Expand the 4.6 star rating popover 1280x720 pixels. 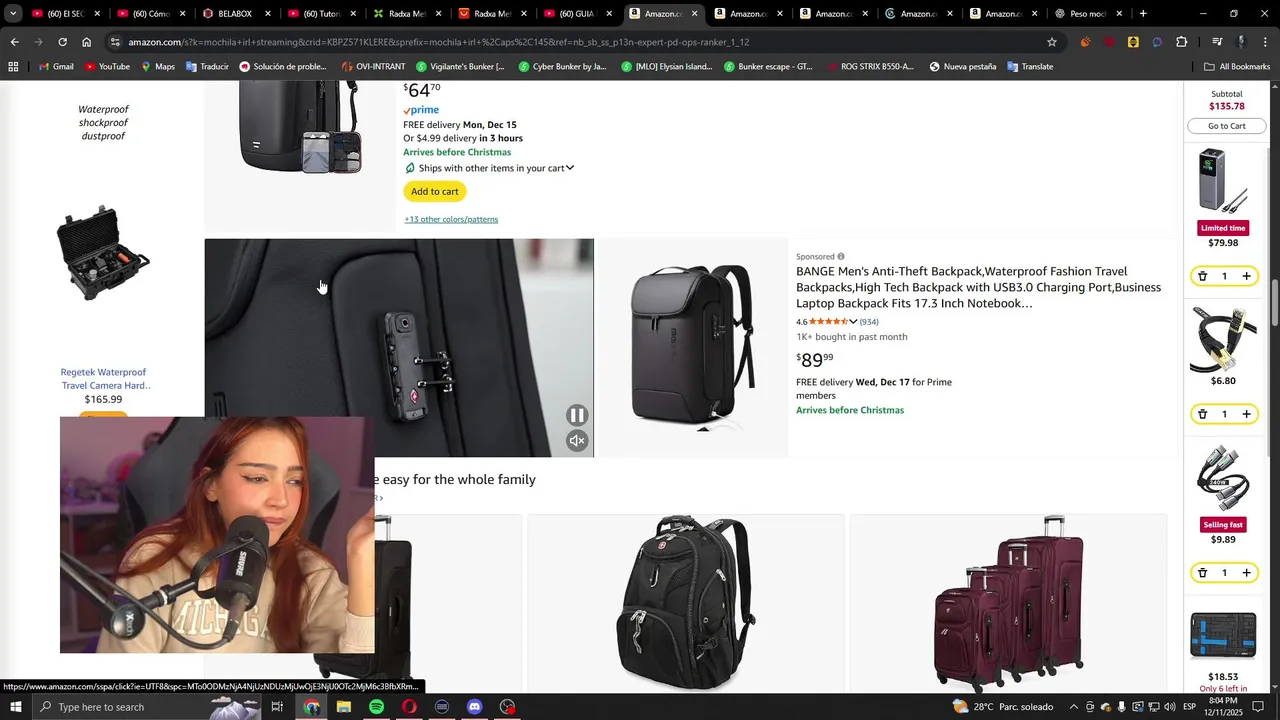[853, 322]
